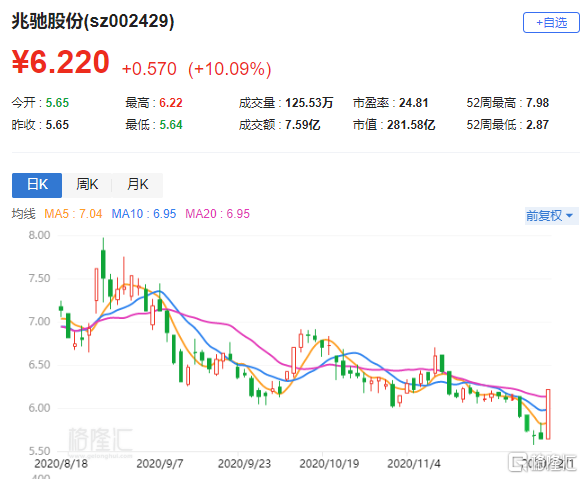The width and height of the screenshot is (583, 479).
Task: Click the current price ¥6.220
Action: 61,62
